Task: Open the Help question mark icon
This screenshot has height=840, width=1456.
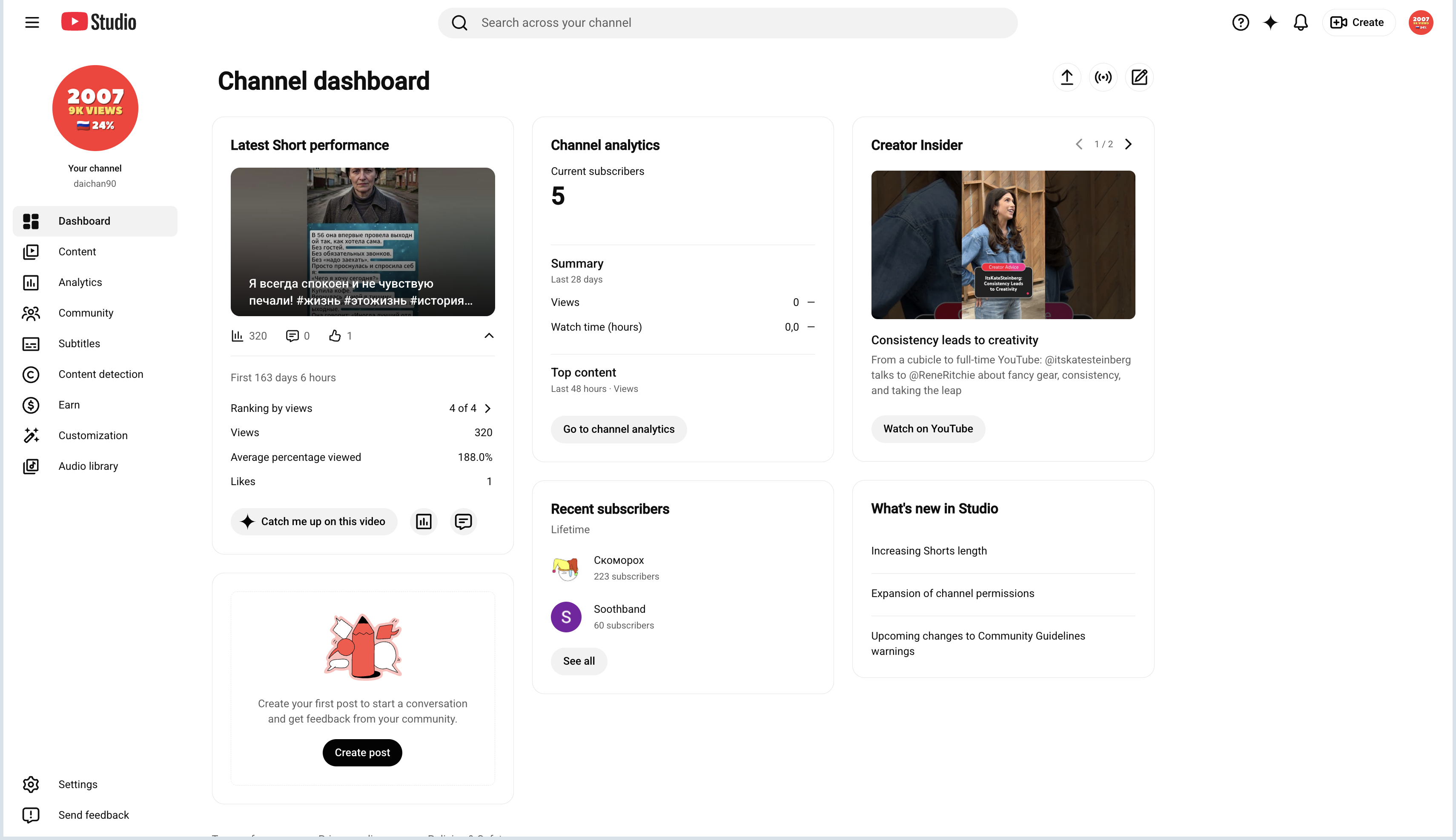Action: [1240, 23]
